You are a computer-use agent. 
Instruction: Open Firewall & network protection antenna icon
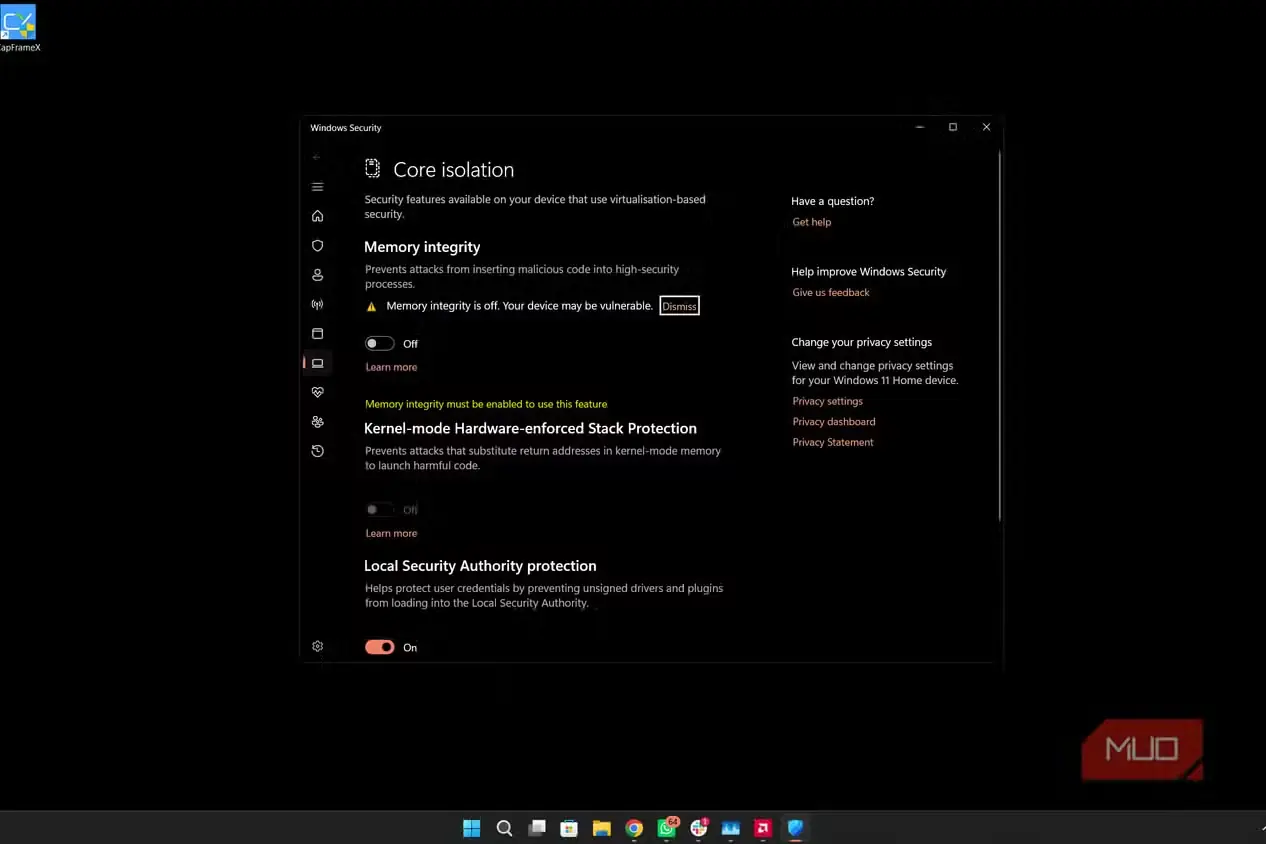317,304
